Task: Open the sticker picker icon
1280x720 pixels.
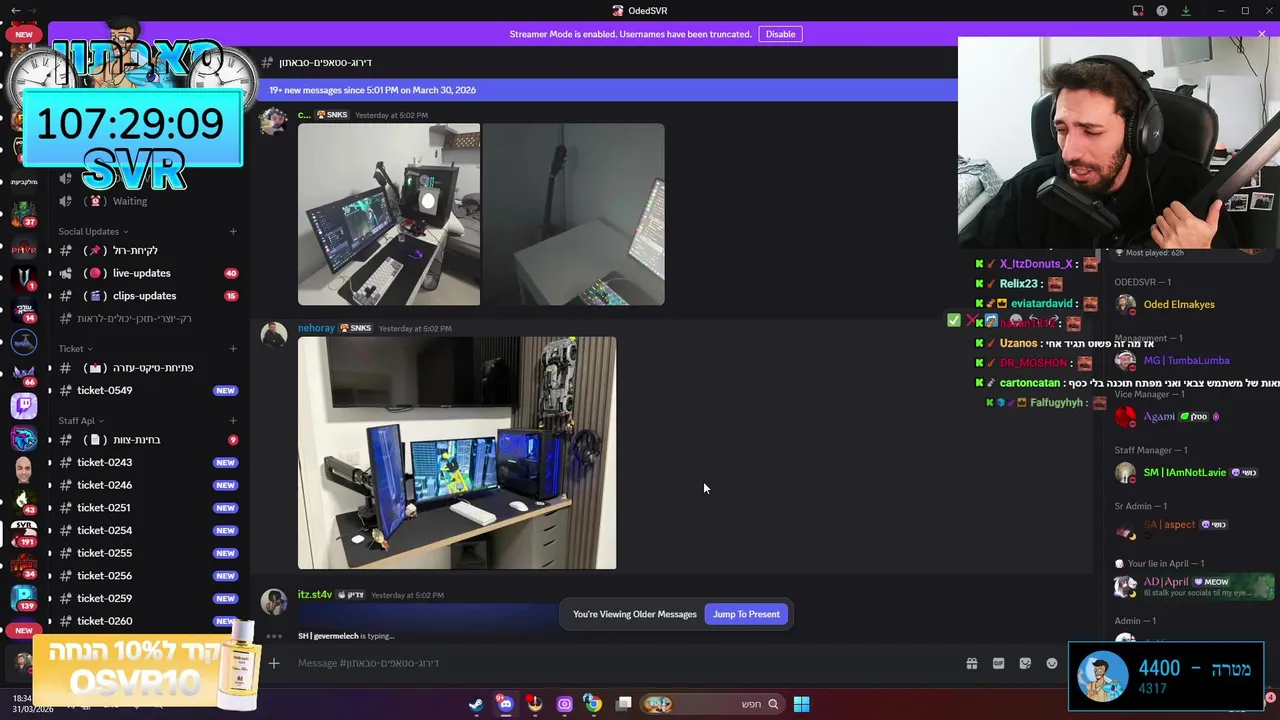Action: click(x=1025, y=663)
